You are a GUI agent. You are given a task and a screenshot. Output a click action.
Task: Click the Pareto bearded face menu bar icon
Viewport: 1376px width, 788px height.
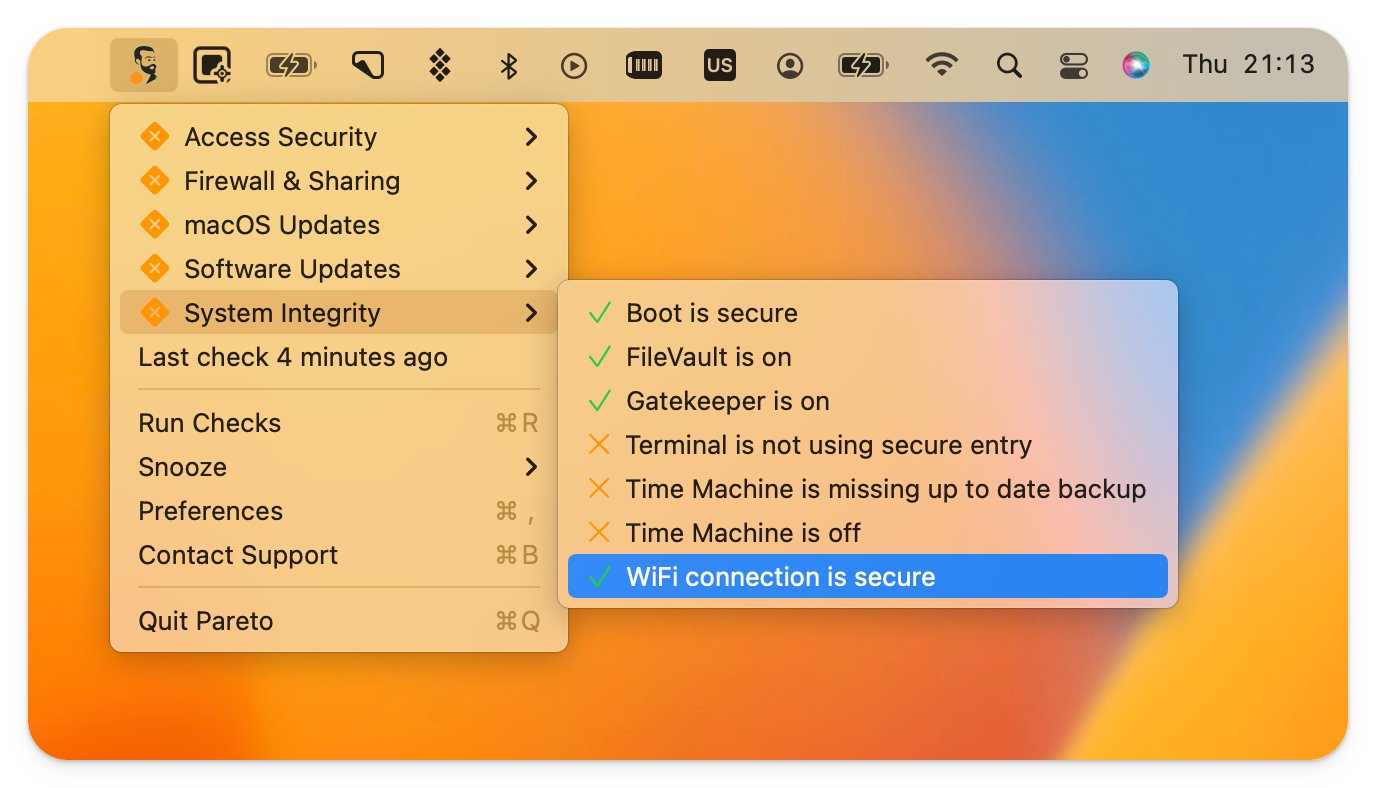pos(144,66)
